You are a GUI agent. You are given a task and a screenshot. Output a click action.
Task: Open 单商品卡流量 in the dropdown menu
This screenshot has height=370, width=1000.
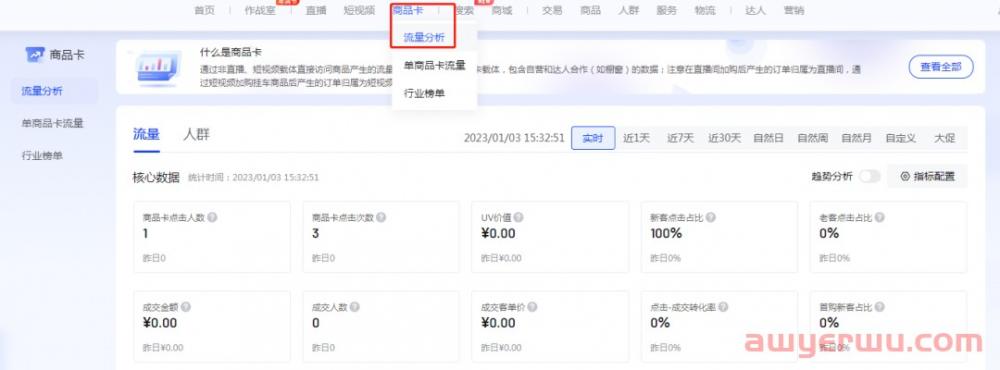(434, 65)
